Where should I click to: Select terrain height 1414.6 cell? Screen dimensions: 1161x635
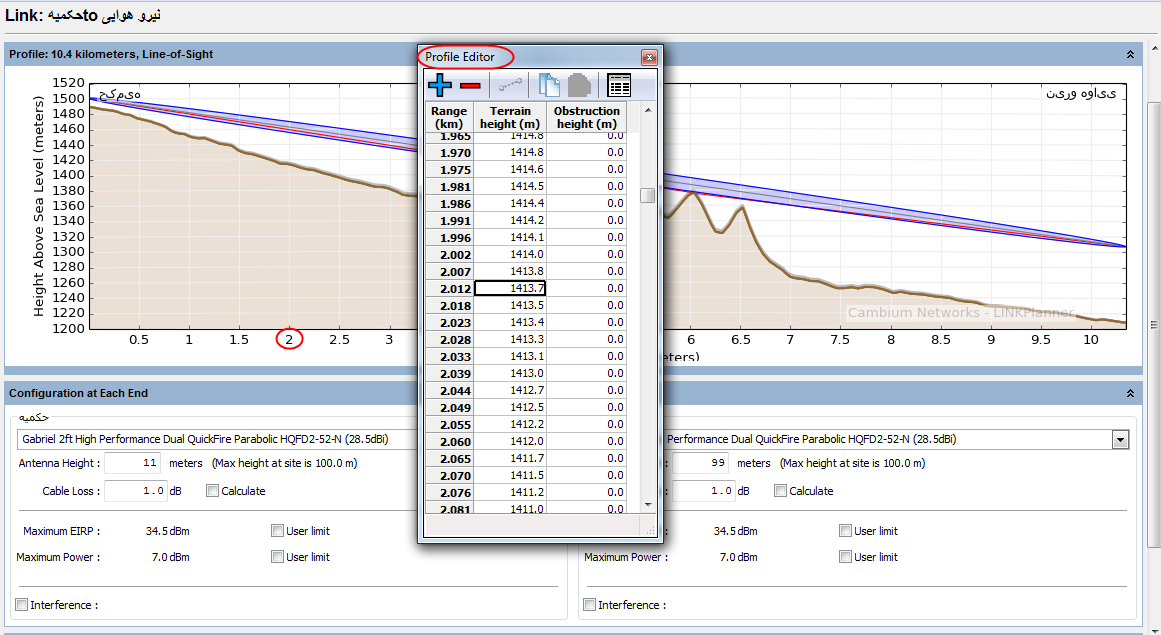[x=509, y=169]
